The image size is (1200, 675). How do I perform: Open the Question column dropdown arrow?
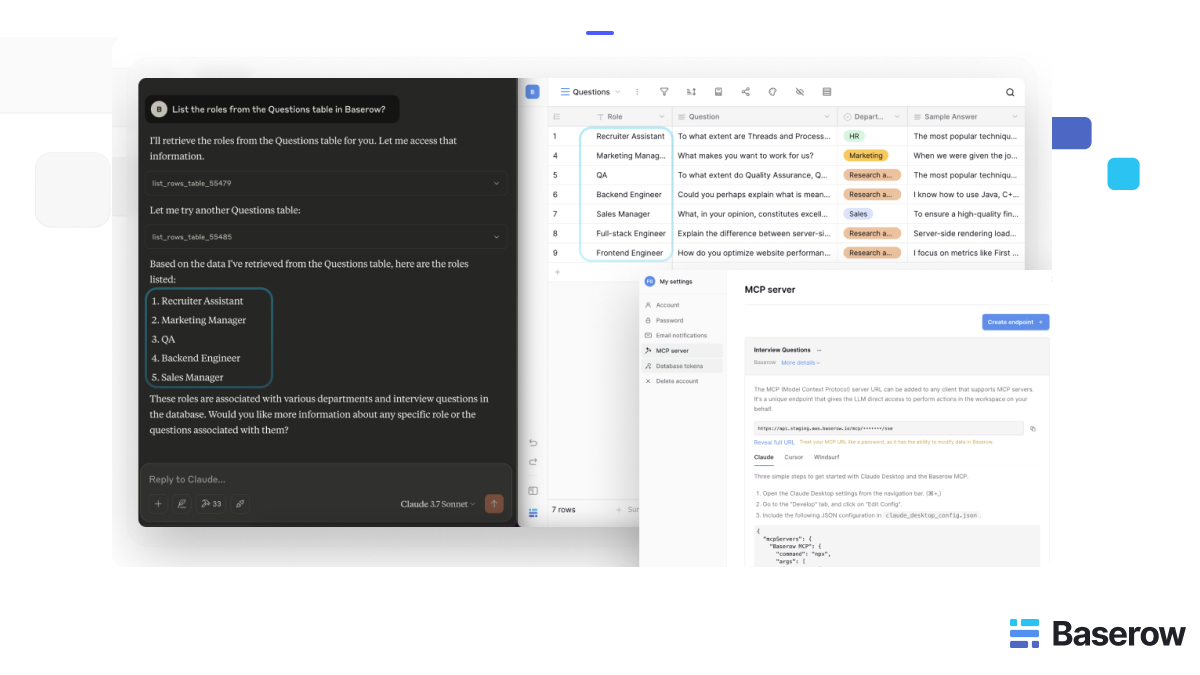coord(827,117)
